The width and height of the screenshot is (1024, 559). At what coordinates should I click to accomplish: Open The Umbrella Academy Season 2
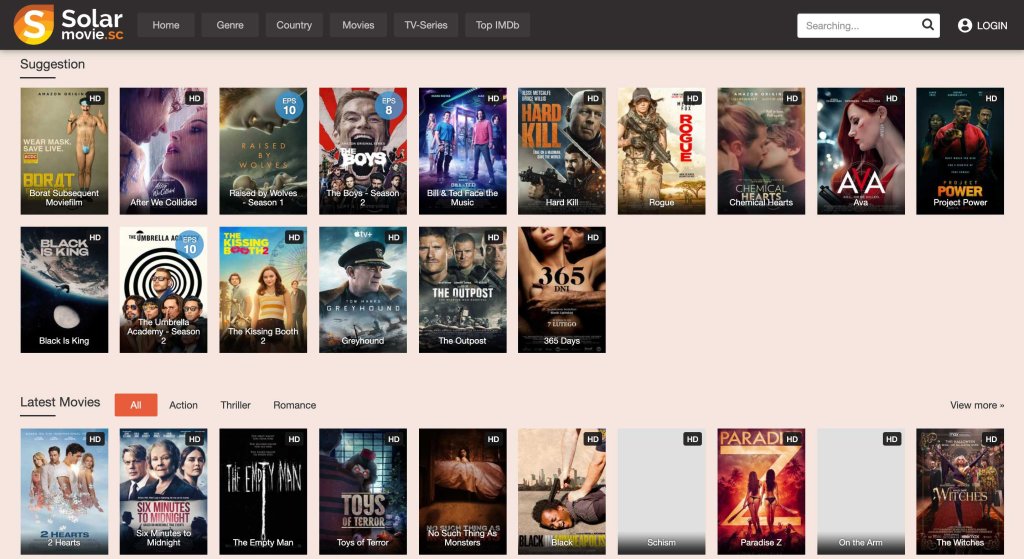pos(163,289)
